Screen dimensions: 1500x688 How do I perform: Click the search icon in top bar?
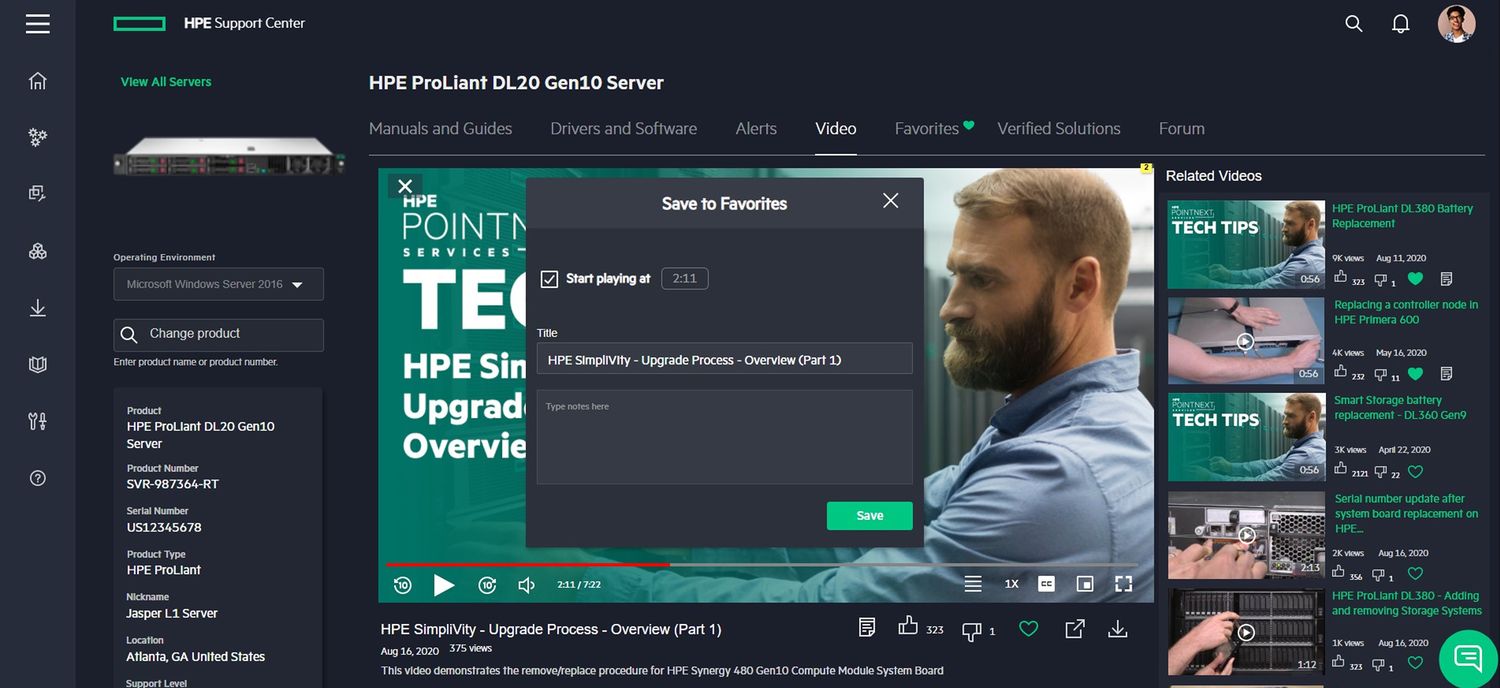(1354, 23)
